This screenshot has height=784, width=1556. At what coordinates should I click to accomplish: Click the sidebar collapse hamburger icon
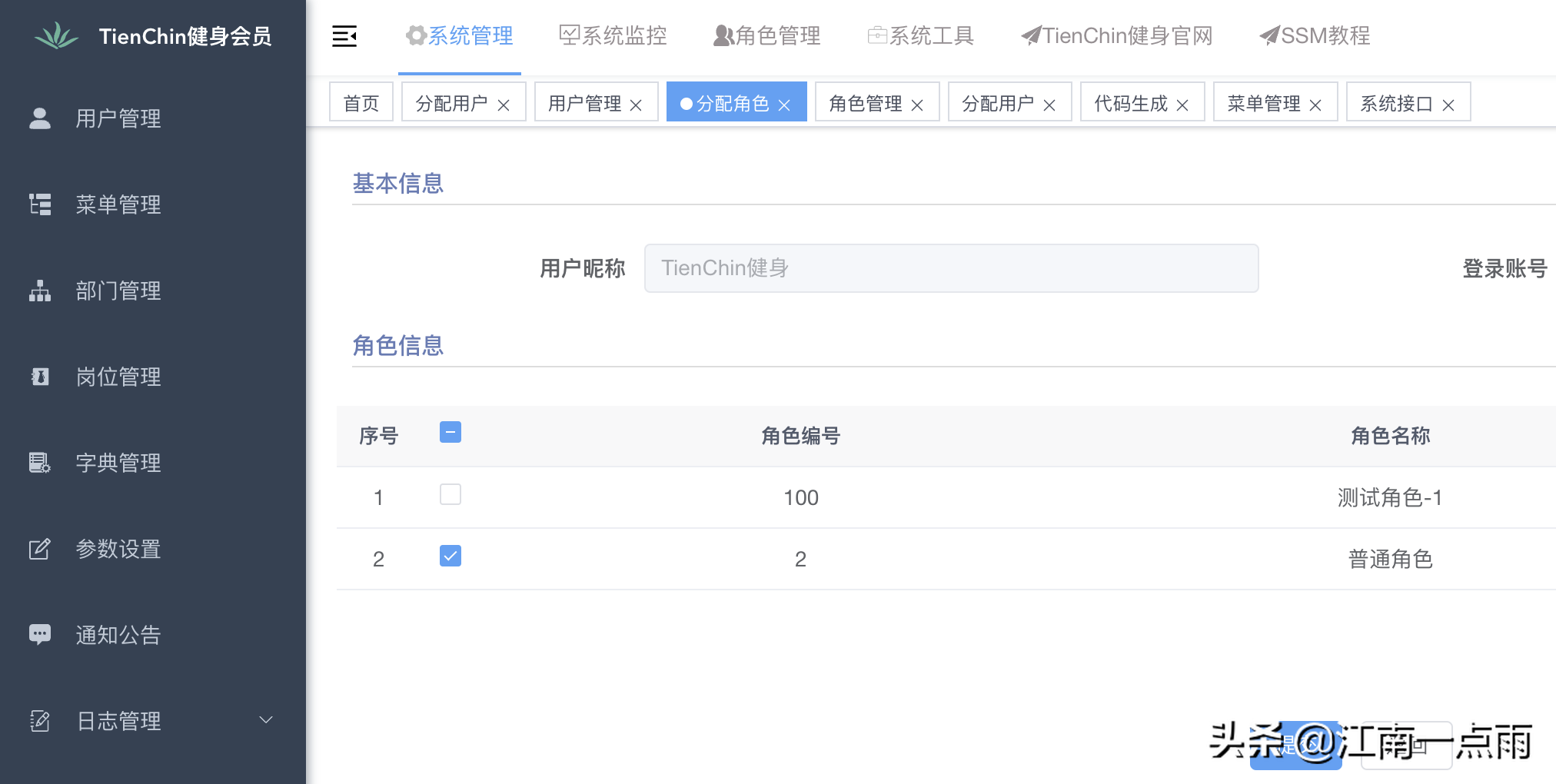point(344,35)
